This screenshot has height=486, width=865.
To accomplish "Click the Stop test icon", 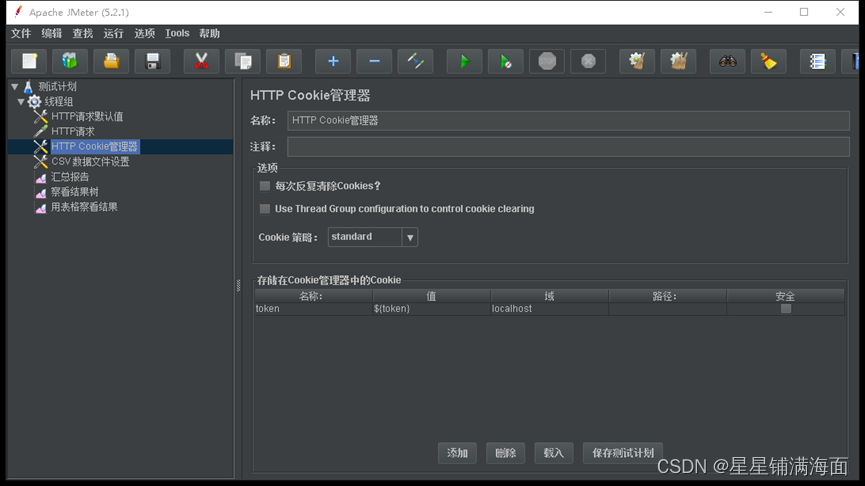I will [x=547, y=61].
